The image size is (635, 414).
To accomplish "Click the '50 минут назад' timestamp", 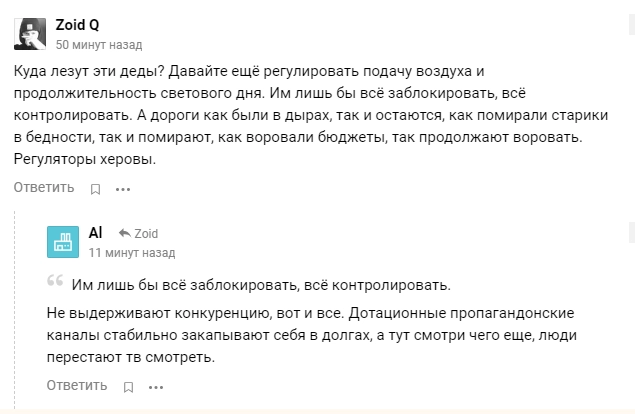I will click(99, 45).
